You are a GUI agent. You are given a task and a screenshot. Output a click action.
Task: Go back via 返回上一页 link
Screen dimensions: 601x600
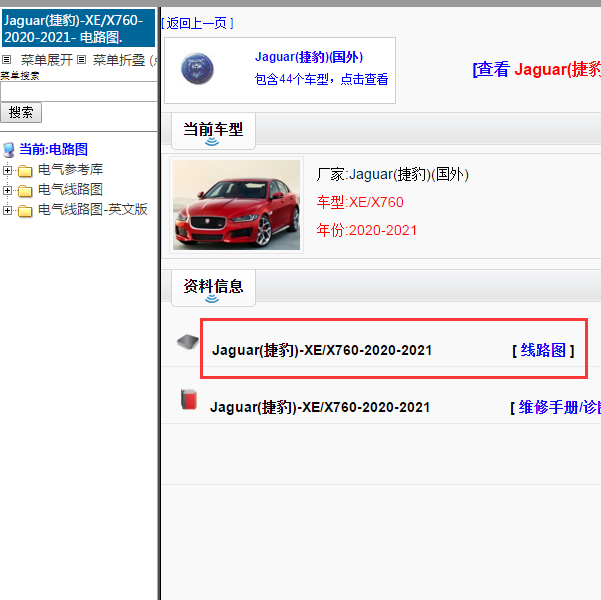(197, 23)
